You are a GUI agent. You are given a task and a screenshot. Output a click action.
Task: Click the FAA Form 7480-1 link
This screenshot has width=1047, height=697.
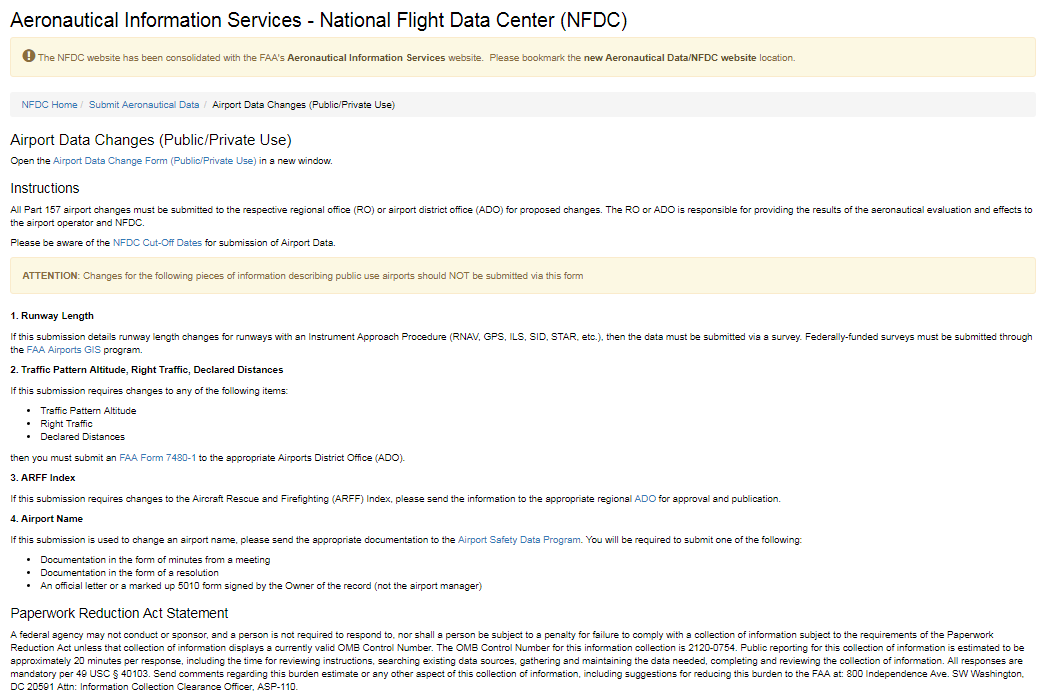(x=158, y=457)
